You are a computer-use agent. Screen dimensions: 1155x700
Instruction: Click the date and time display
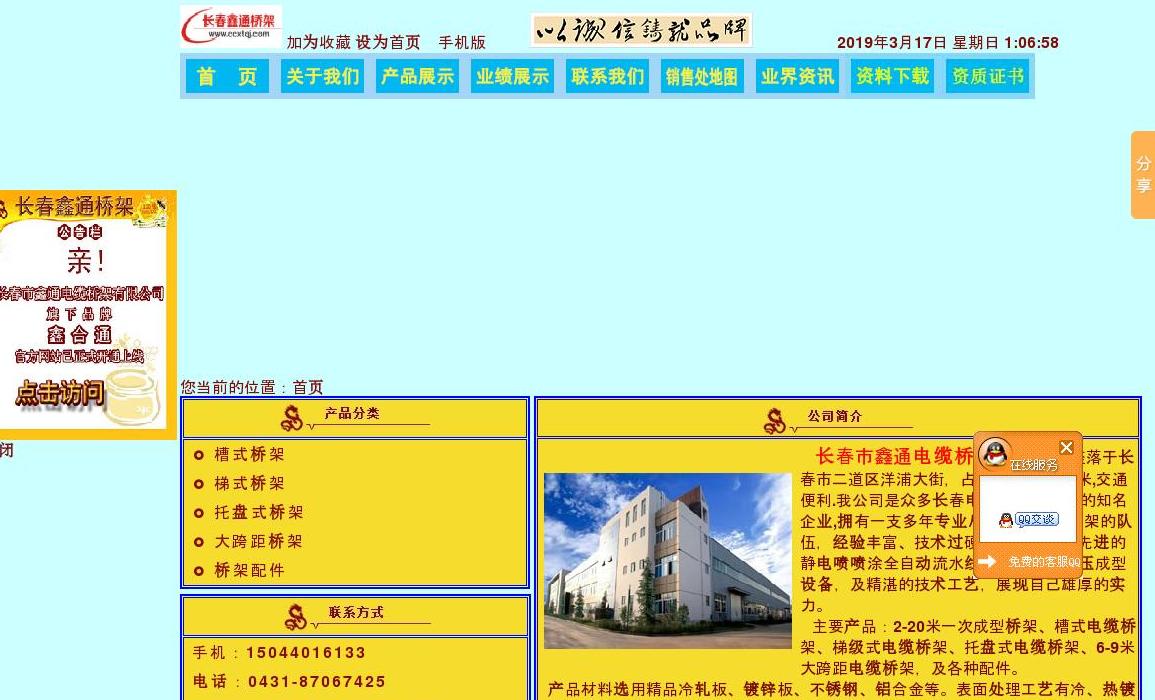947,43
